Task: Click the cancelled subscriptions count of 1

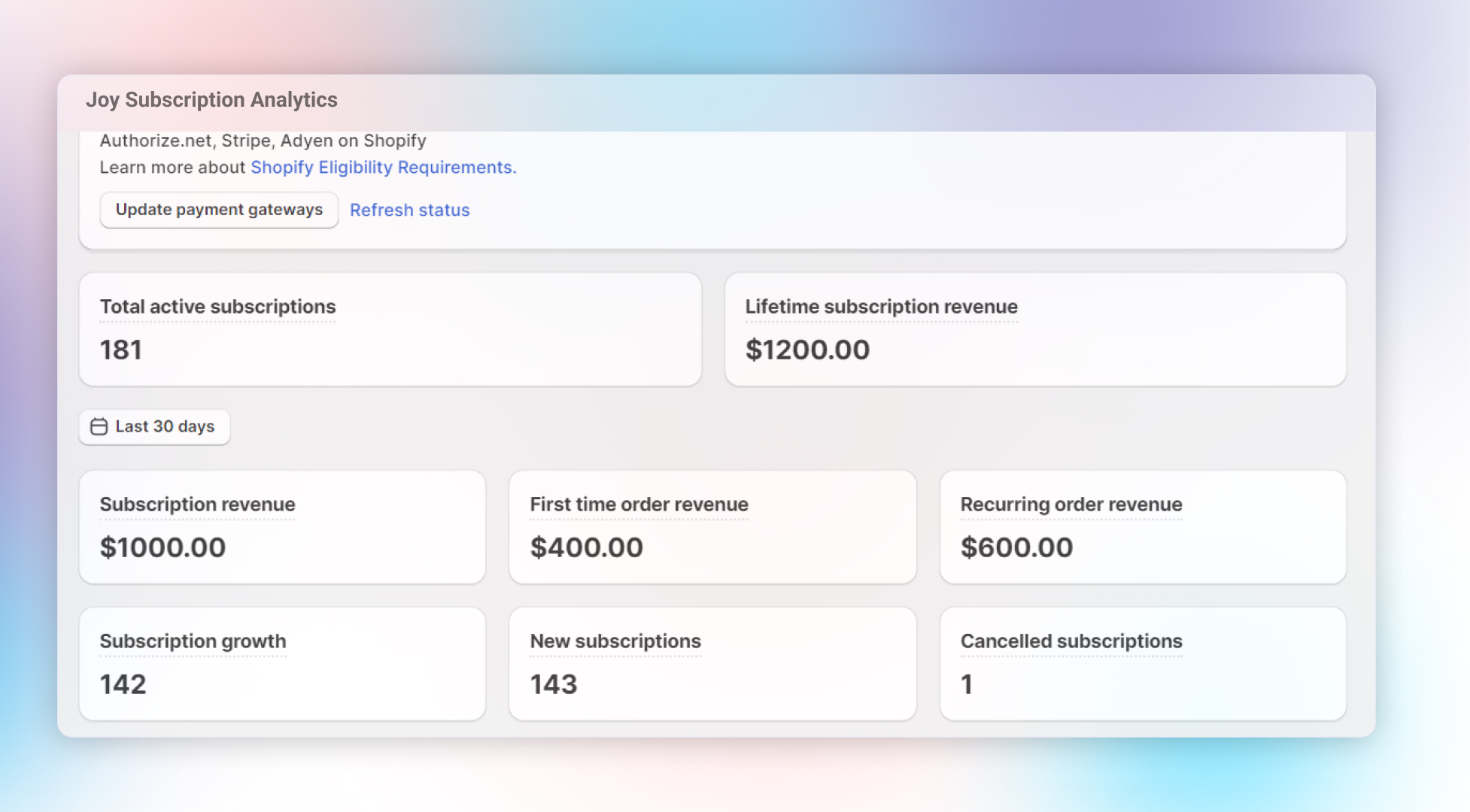Action: [x=967, y=684]
